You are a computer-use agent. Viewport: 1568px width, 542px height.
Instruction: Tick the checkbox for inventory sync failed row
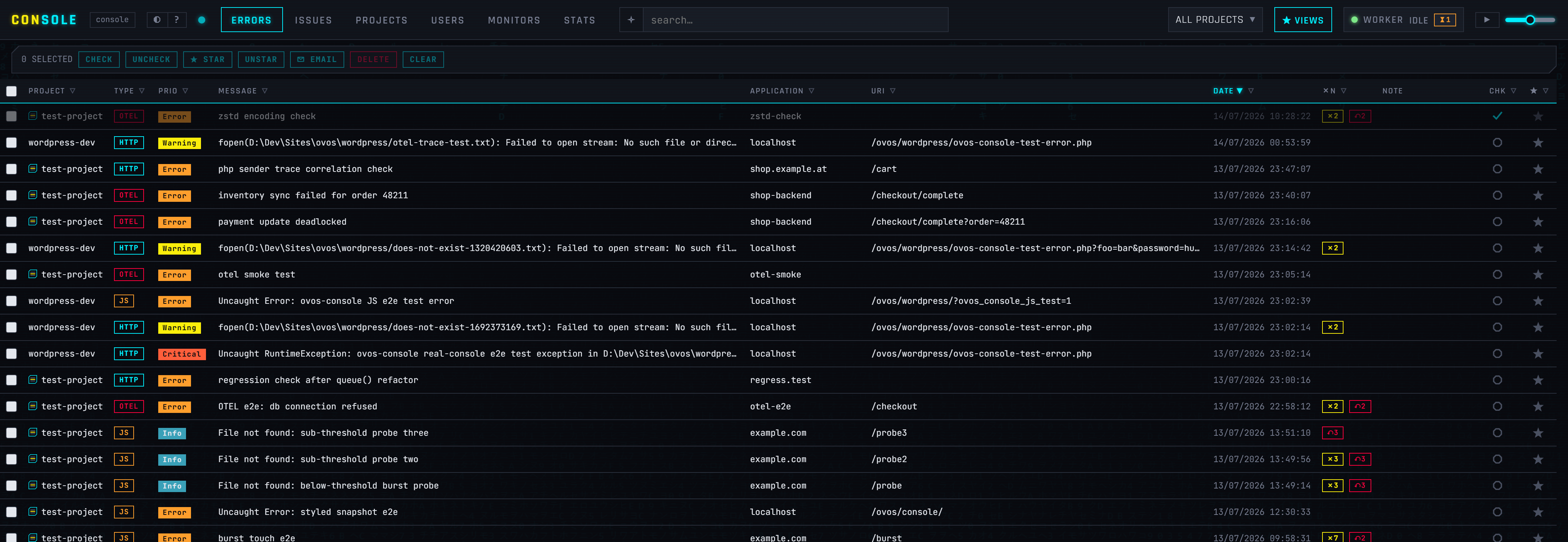point(11,195)
